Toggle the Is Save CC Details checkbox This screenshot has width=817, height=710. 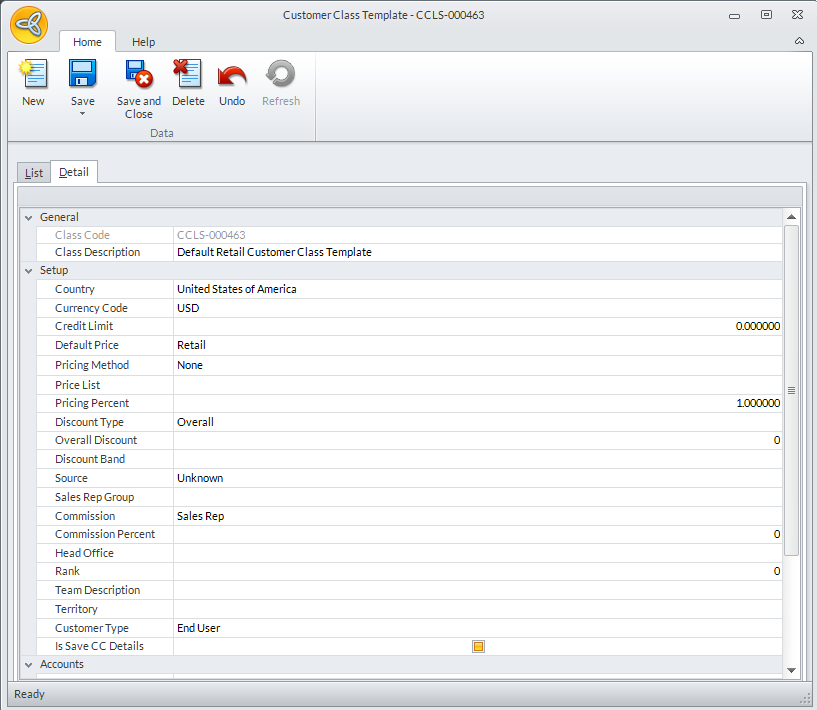click(x=478, y=647)
